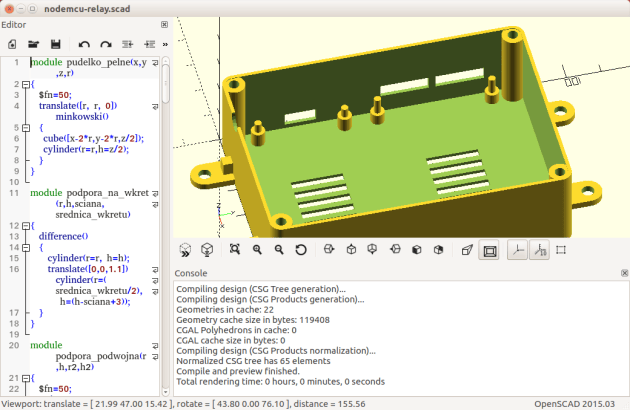Reset the 3D view with the circular arrow
This screenshot has height=410, width=630.
pyautogui.click(x=301, y=250)
